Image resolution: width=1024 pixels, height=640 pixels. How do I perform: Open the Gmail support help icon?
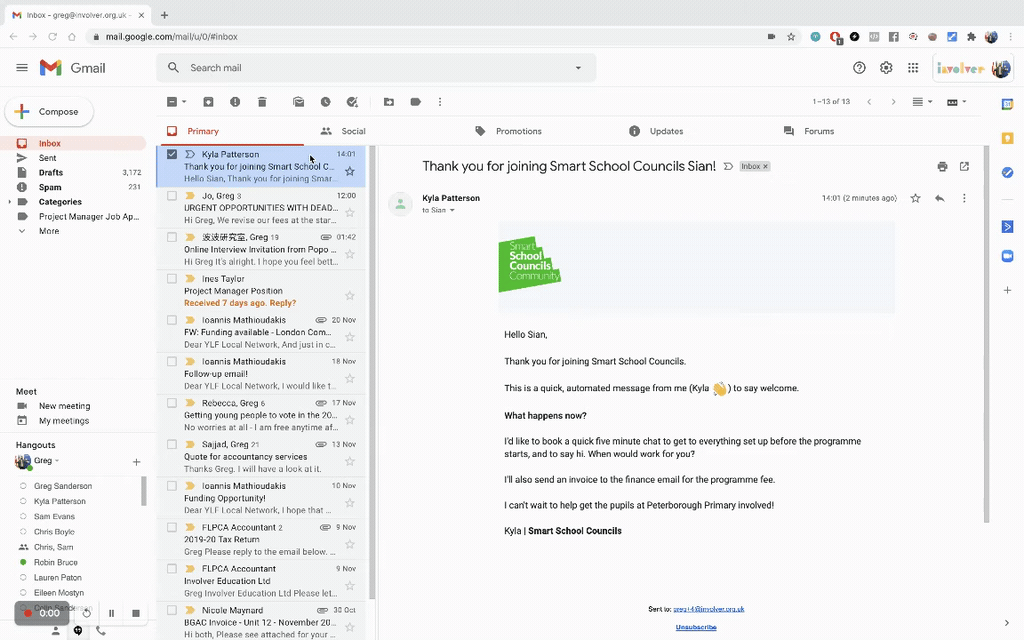[x=859, y=67]
